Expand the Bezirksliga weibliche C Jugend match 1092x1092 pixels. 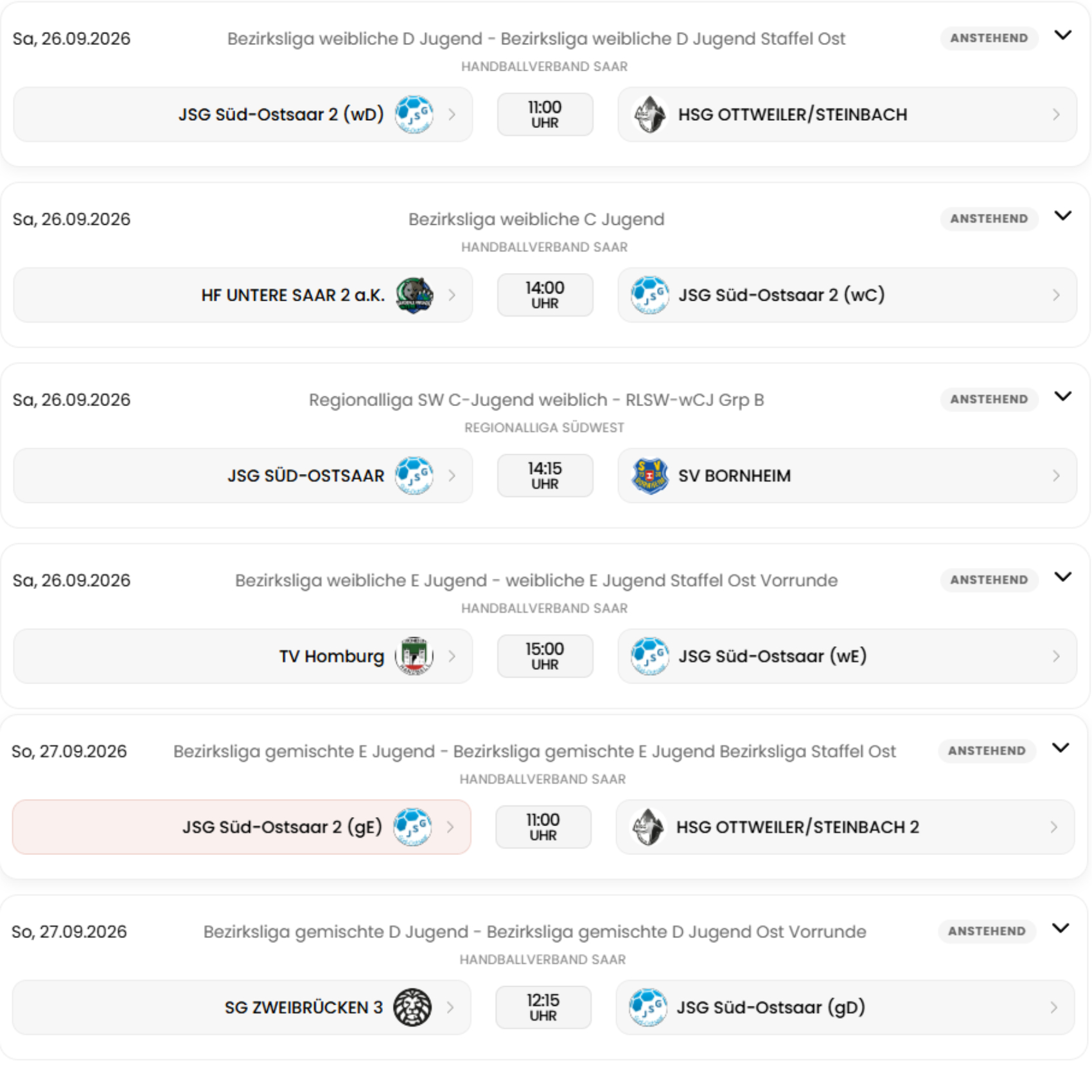point(1063,216)
